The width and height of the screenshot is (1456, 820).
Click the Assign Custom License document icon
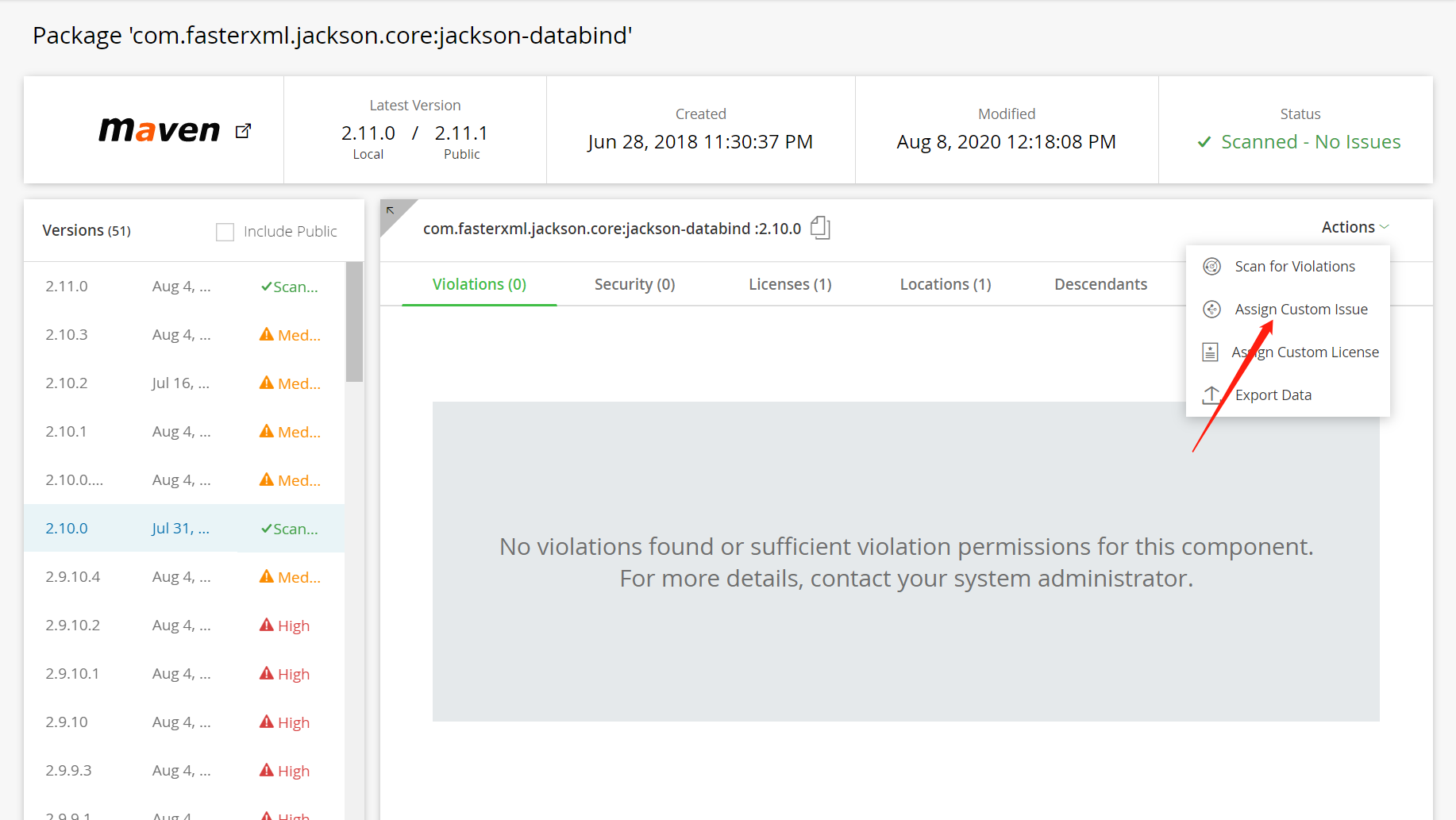(1210, 352)
